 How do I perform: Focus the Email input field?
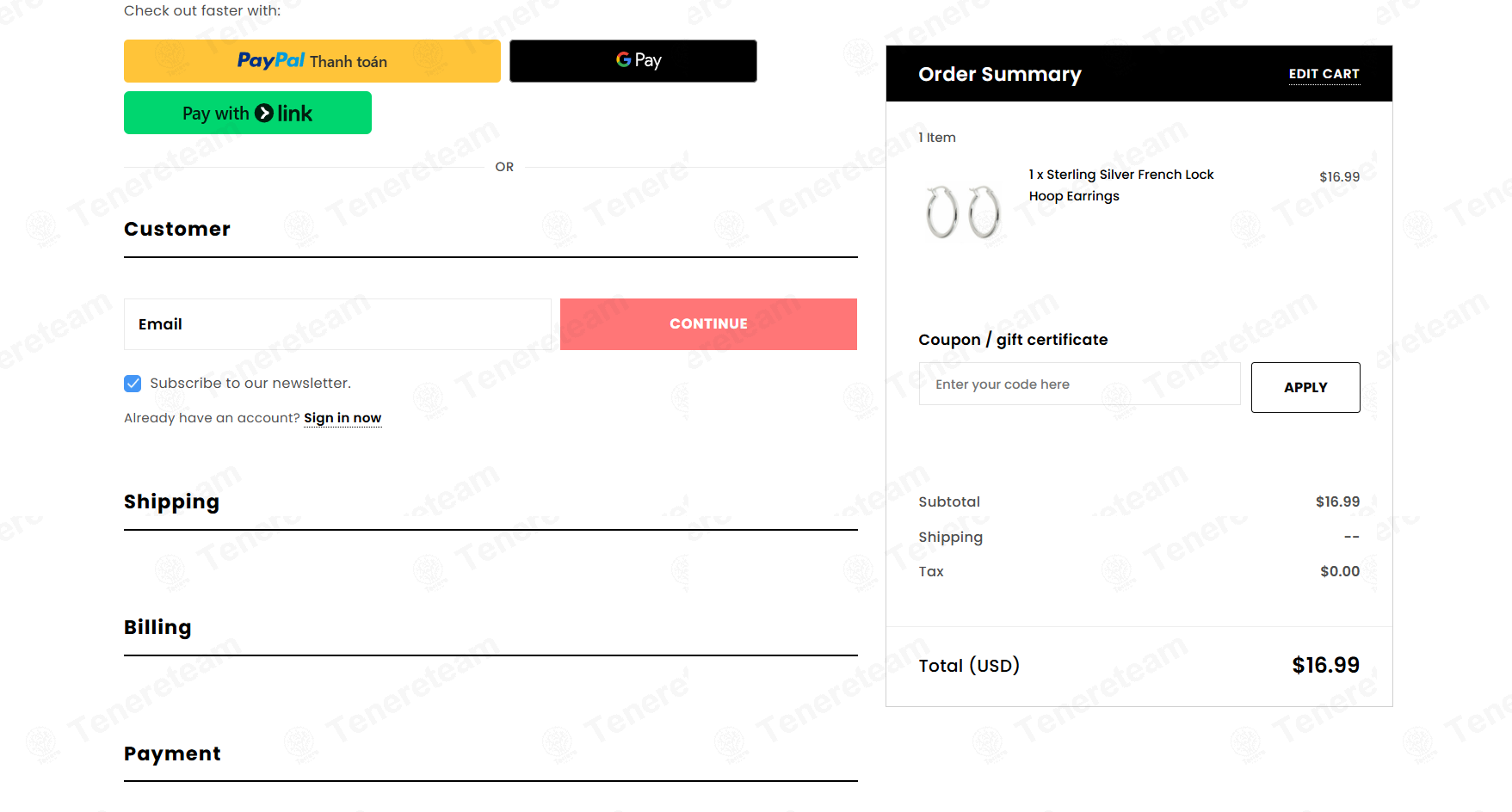coord(337,324)
